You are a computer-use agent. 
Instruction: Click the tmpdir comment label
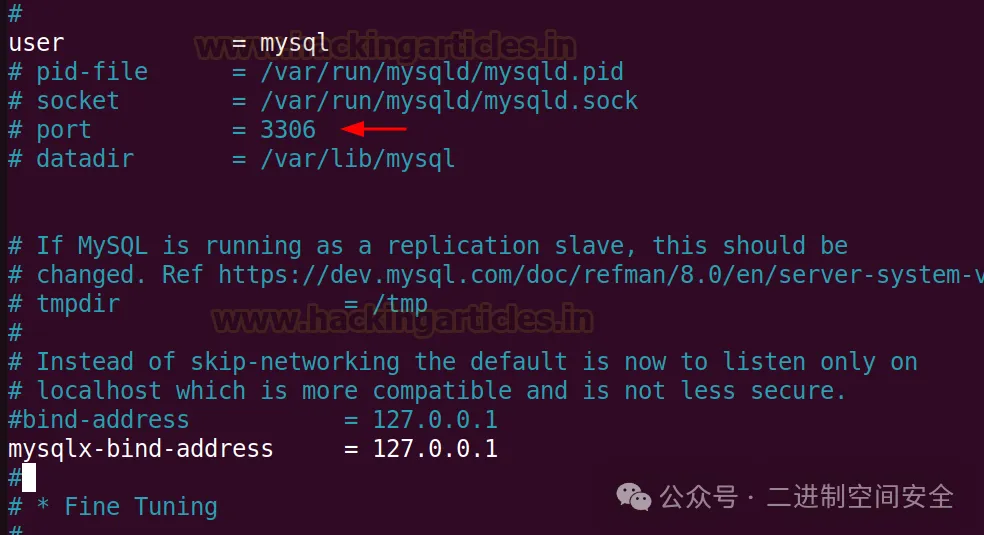(x=78, y=304)
